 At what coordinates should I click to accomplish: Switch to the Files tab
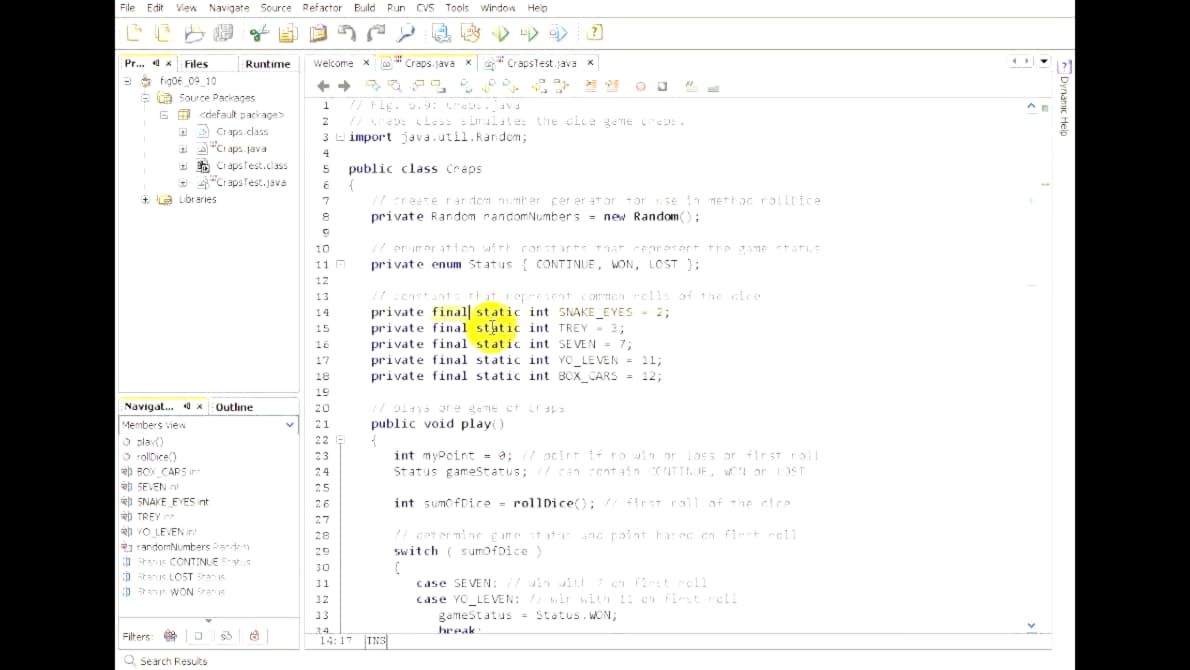pyautogui.click(x=196, y=64)
